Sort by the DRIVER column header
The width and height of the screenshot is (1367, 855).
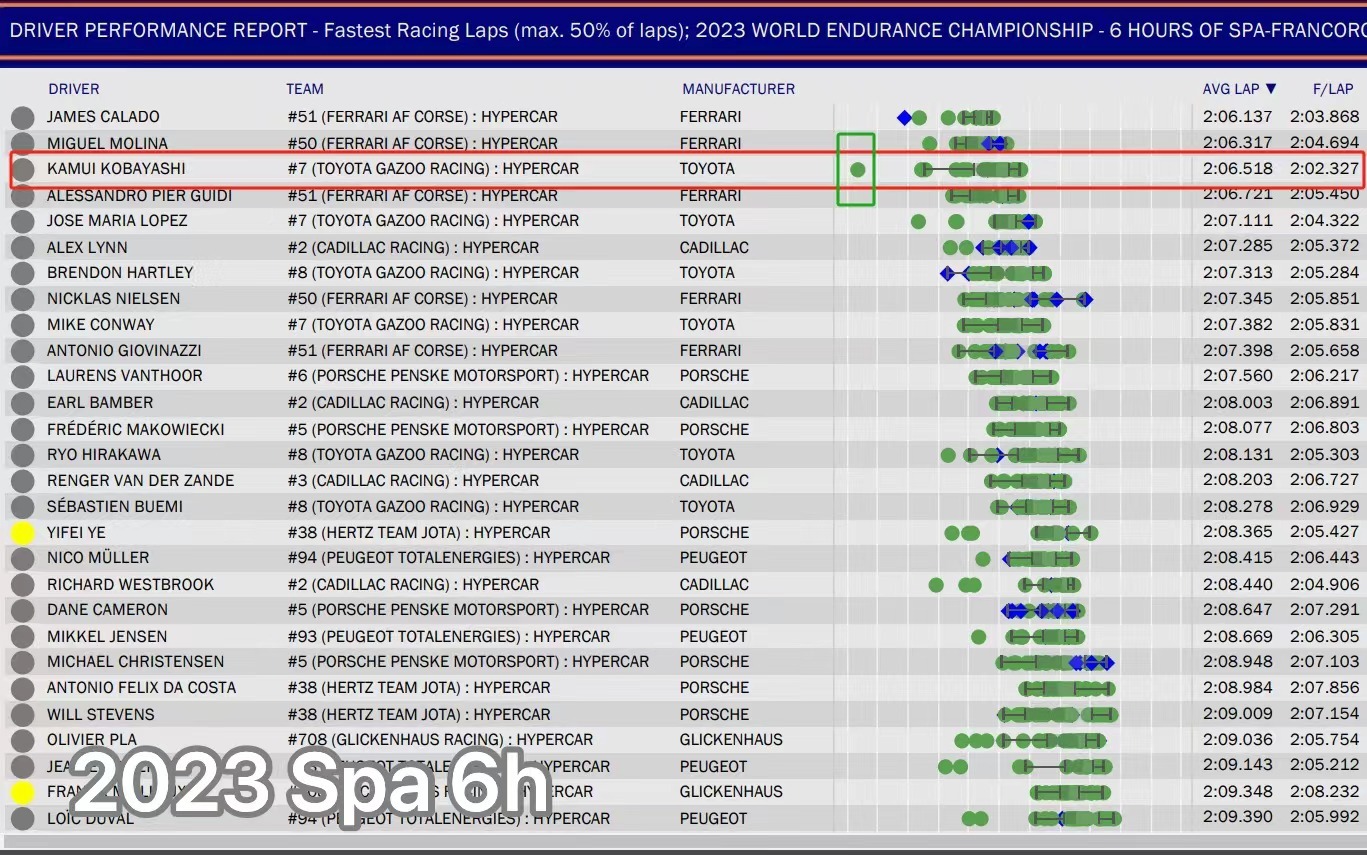74,89
